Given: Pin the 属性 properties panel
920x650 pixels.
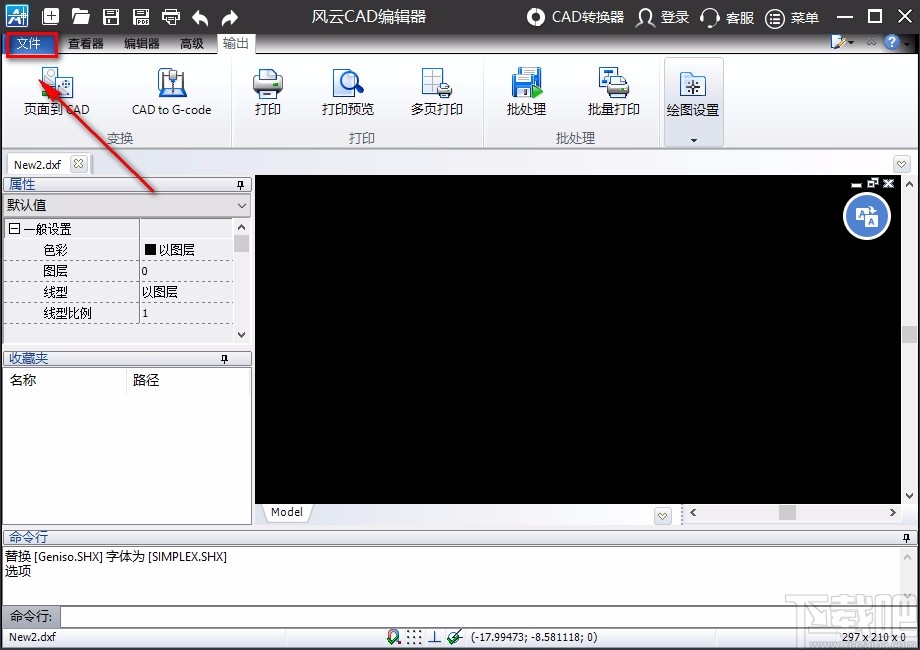Looking at the screenshot, I should coord(240,185).
